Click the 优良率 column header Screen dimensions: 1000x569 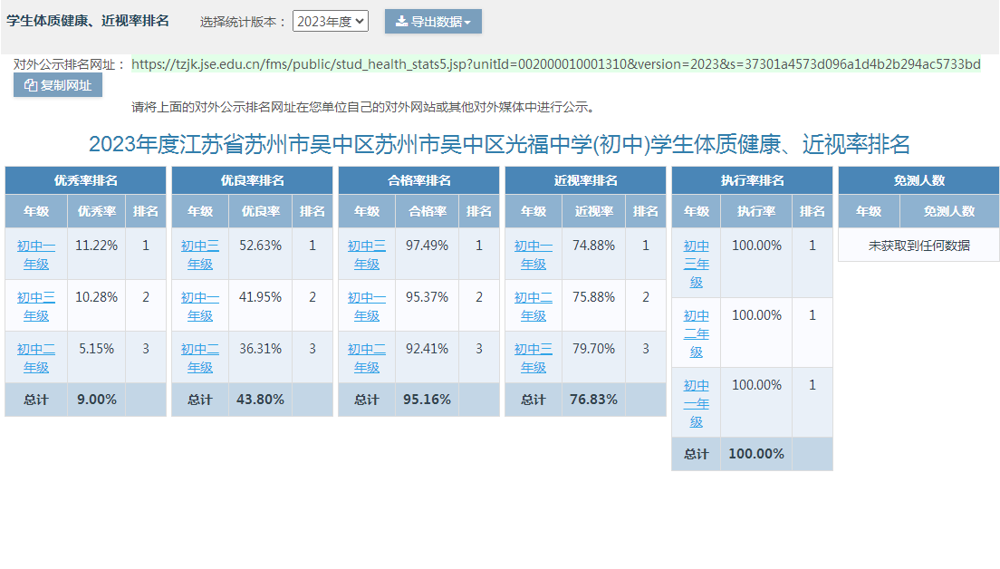pyautogui.click(x=260, y=211)
